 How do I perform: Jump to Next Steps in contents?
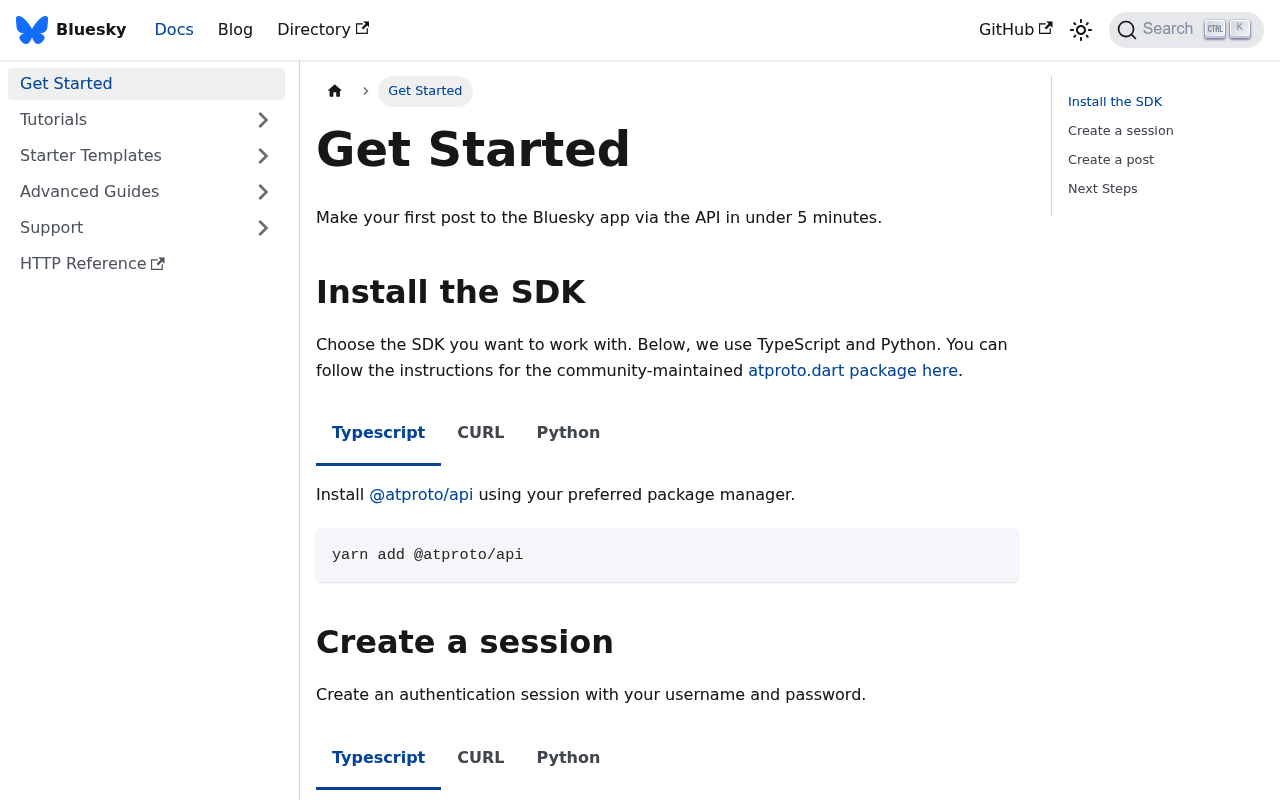pos(1103,189)
